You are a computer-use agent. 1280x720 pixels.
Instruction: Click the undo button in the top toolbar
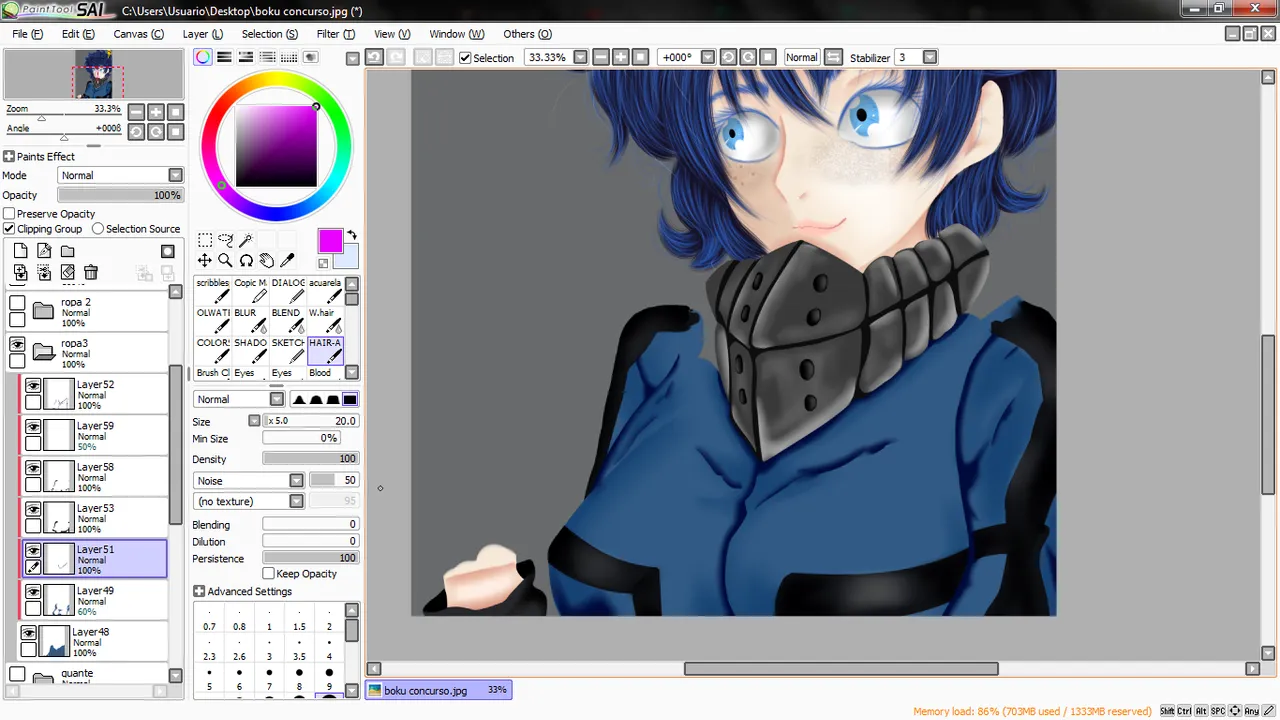(374, 57)
